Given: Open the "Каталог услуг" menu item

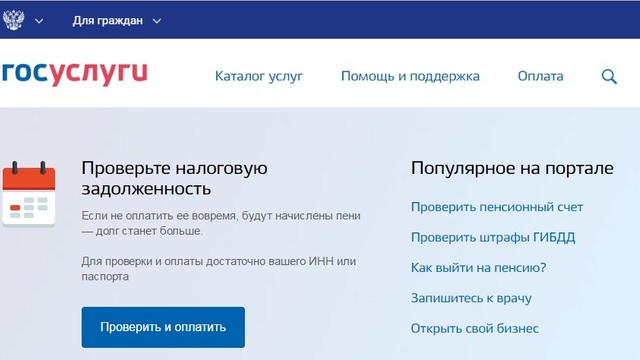Looking at the screenshot, I should (259, 76).
